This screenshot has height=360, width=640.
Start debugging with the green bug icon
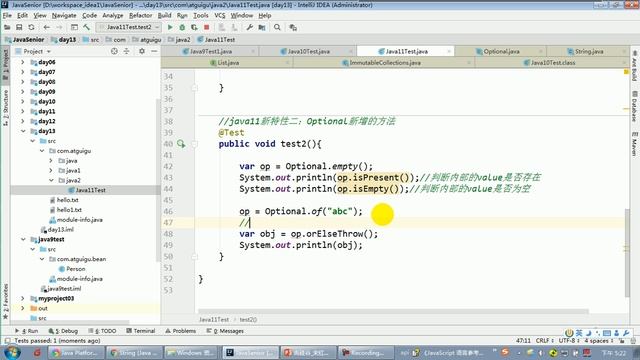(182, 27)
